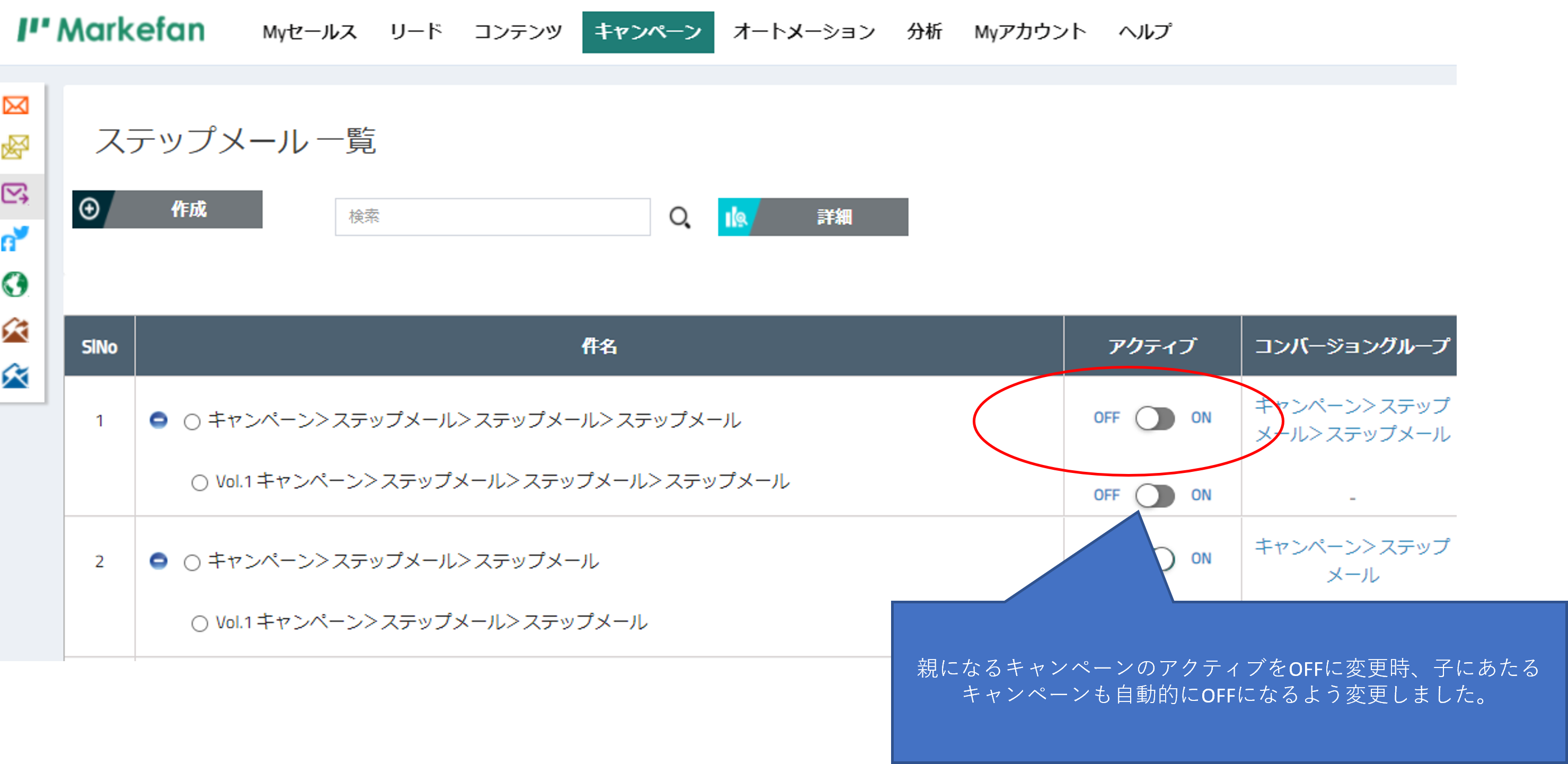Screen dimensions: 1568x764
Task: Open the blue open-envelope sidebar icon
Action: [15, 376]
